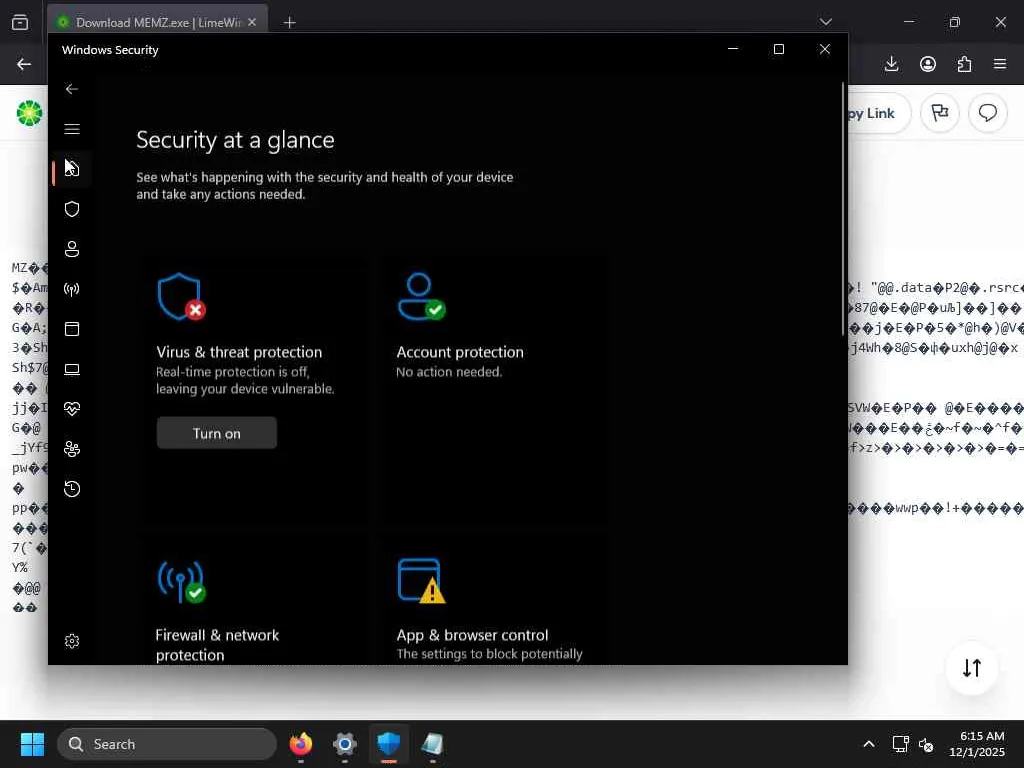Image resolution: width=1024 pixels, height=768 pixels.
Task: Open browser account profile icon
Action: tap(928, 64)
